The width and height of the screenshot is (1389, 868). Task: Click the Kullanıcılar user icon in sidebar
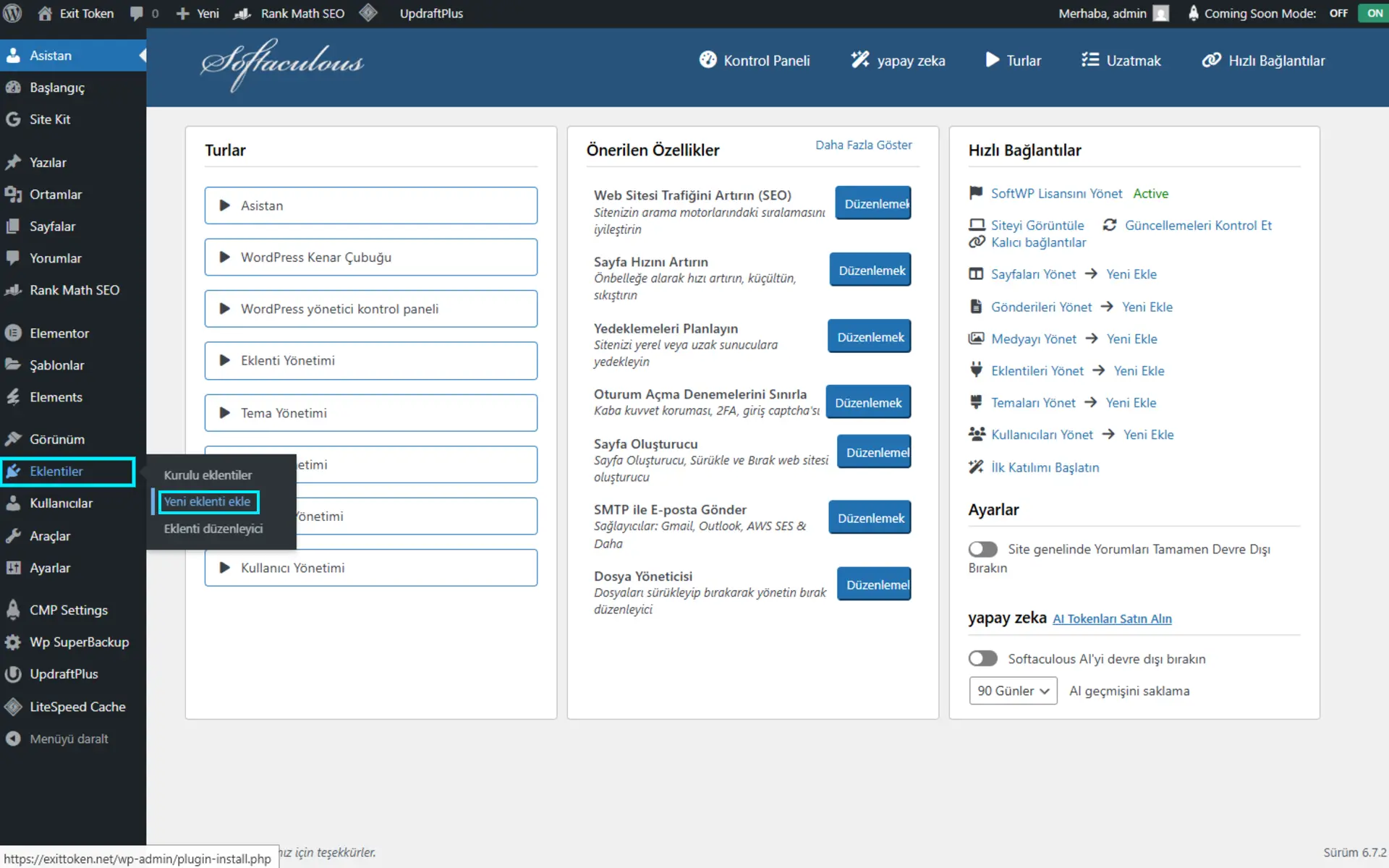(x=13, y=503)
